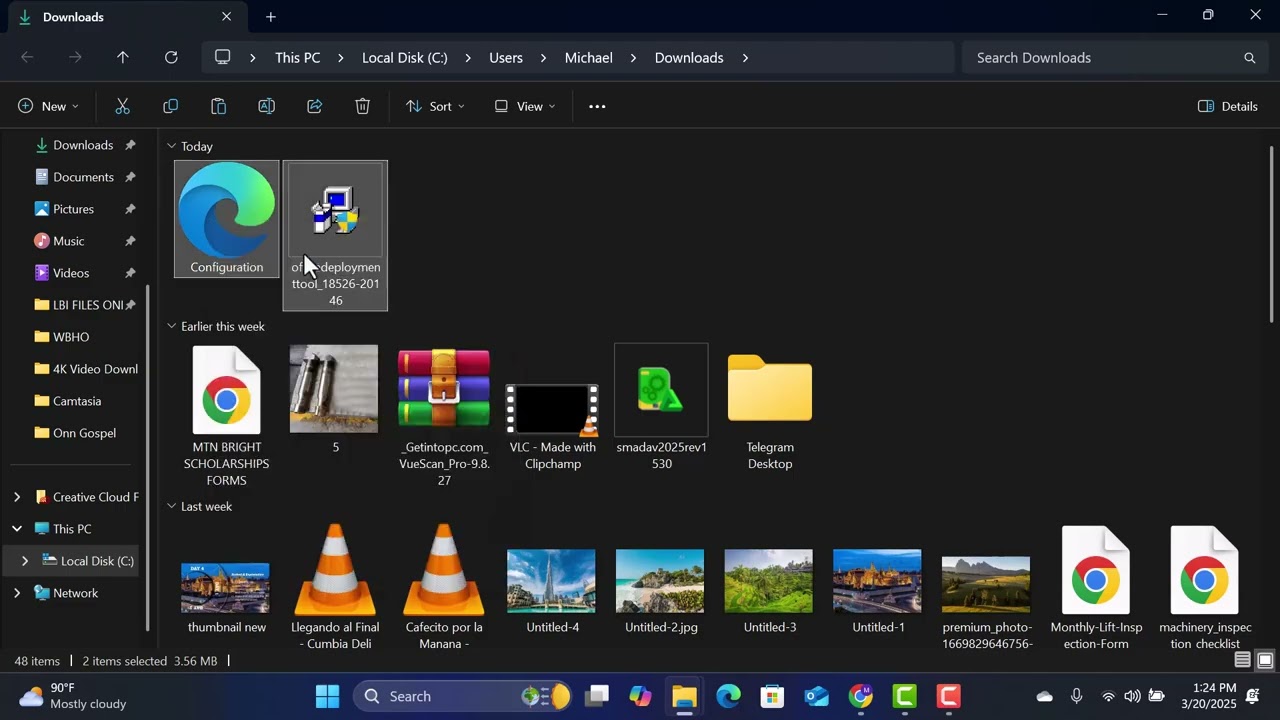Click the Copy icon in toolbar
1280x720 pixels.
point(171,106)
